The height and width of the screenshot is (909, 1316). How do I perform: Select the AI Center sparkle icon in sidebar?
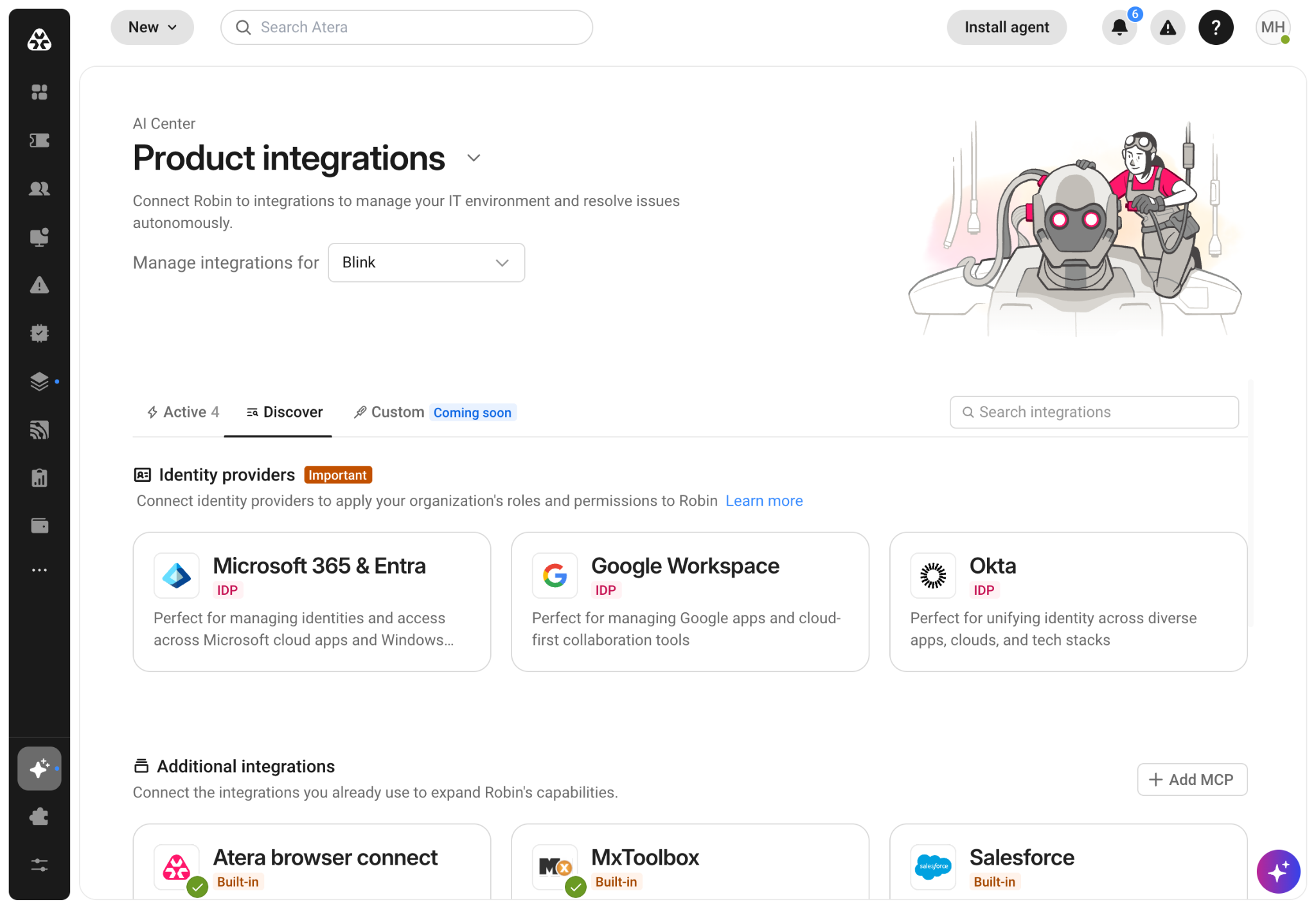click(x=39, y=768)
